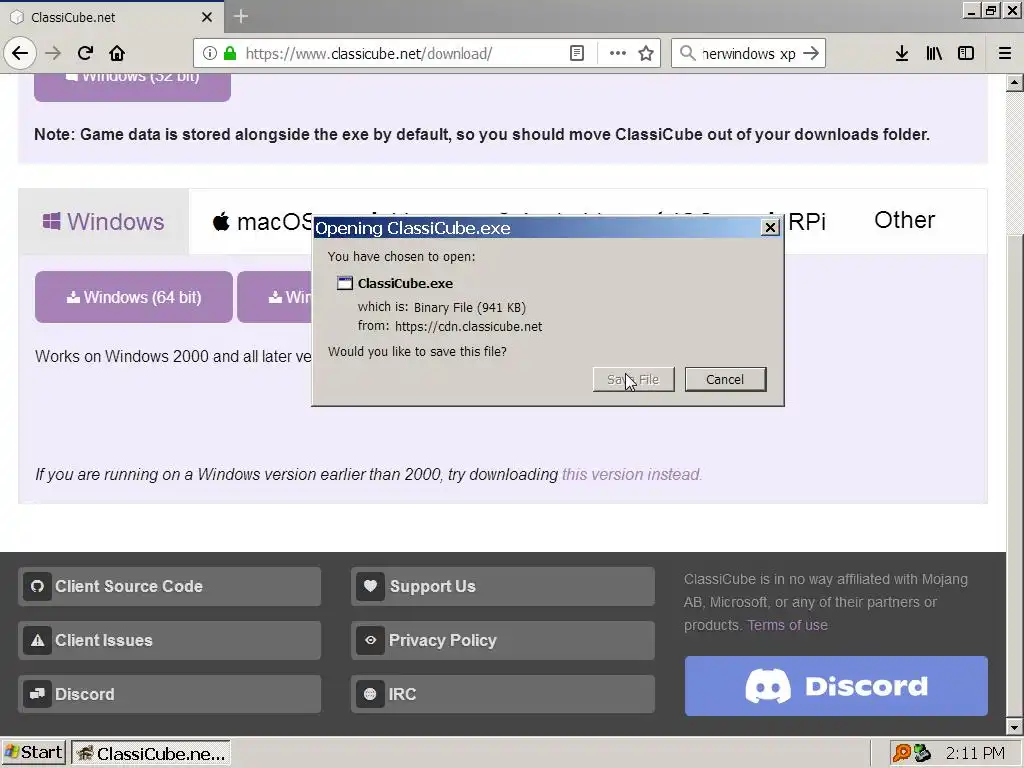
Task: Open Terms of use link
Action: point(788,625)
